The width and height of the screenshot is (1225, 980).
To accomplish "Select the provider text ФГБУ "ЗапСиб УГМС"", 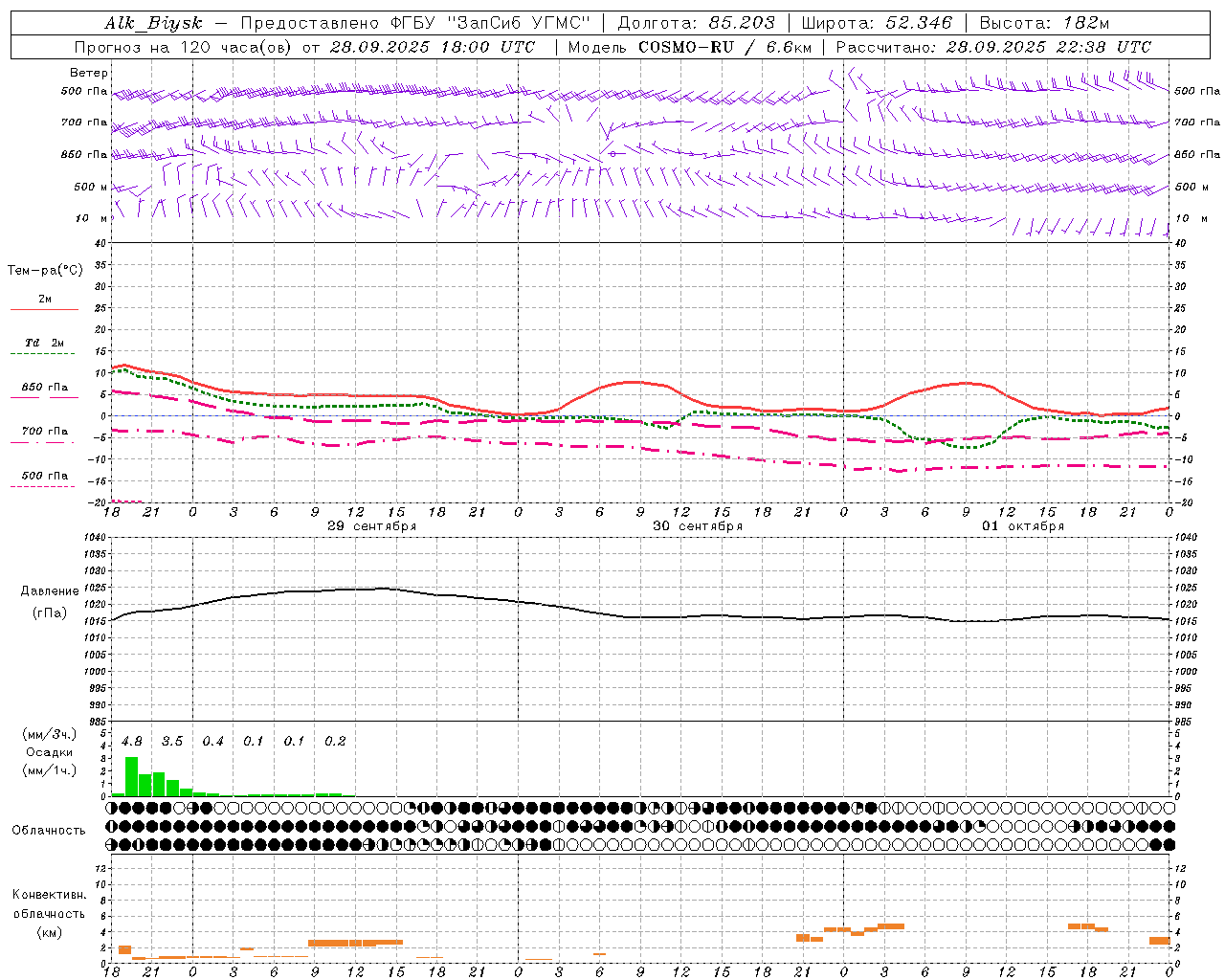I will pyautogui.click(x=490, y=23).
